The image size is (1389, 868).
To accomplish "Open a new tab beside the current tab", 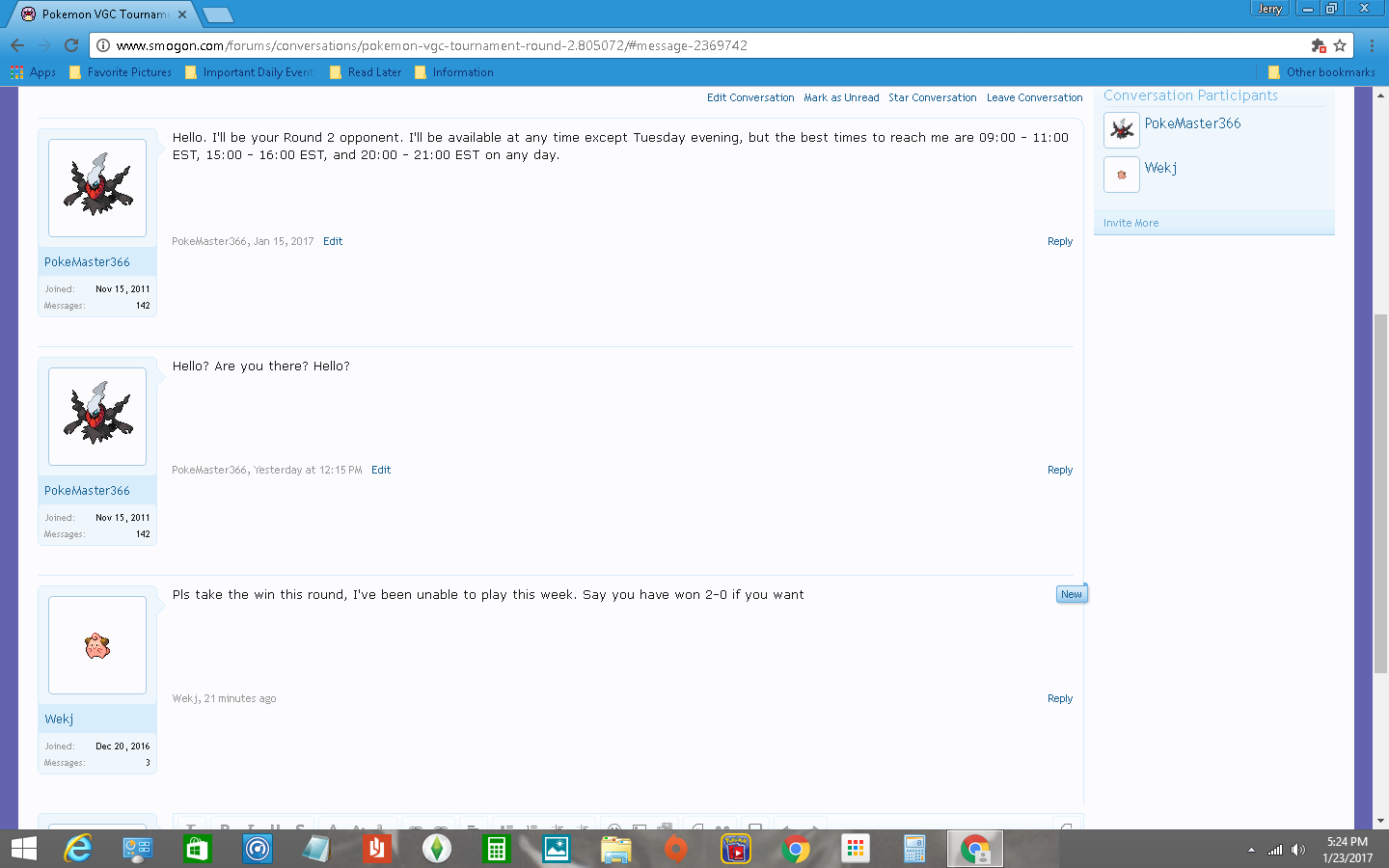I will pos(218,14).
